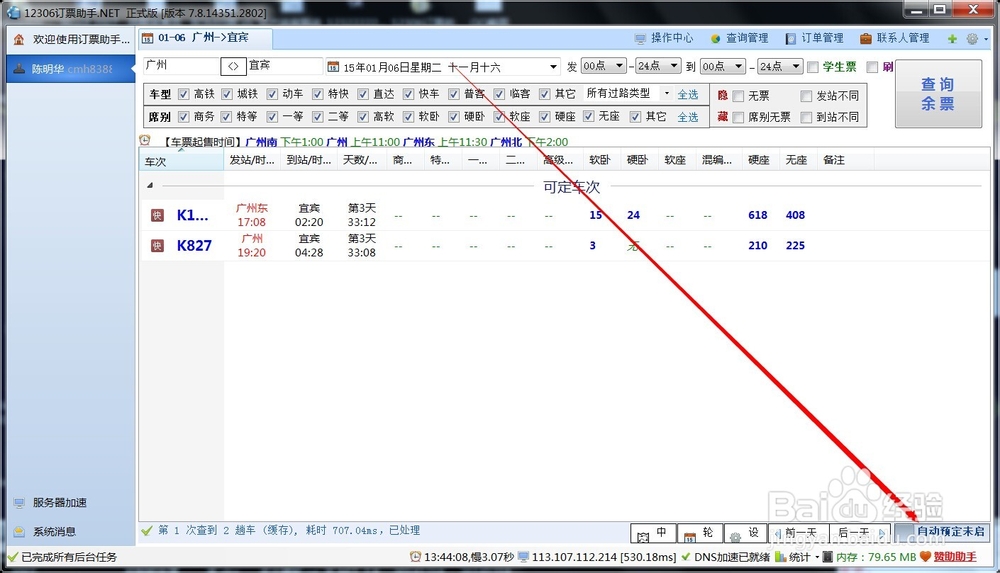The height and width of the screenshot is (573, 1000).
Task: Click the 广州 departure station field
Action: [x=181, y=66]
